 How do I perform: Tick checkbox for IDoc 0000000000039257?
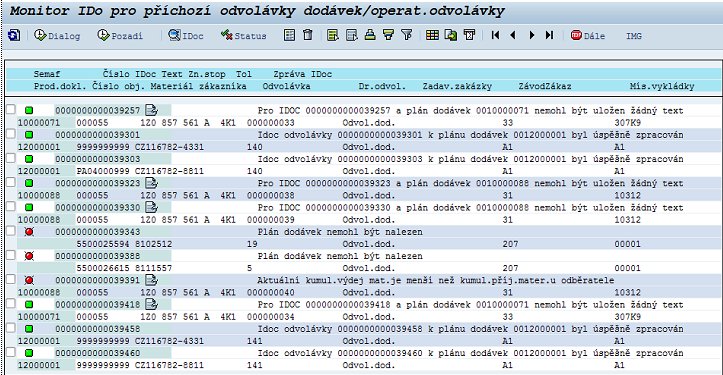click(11, 109)
